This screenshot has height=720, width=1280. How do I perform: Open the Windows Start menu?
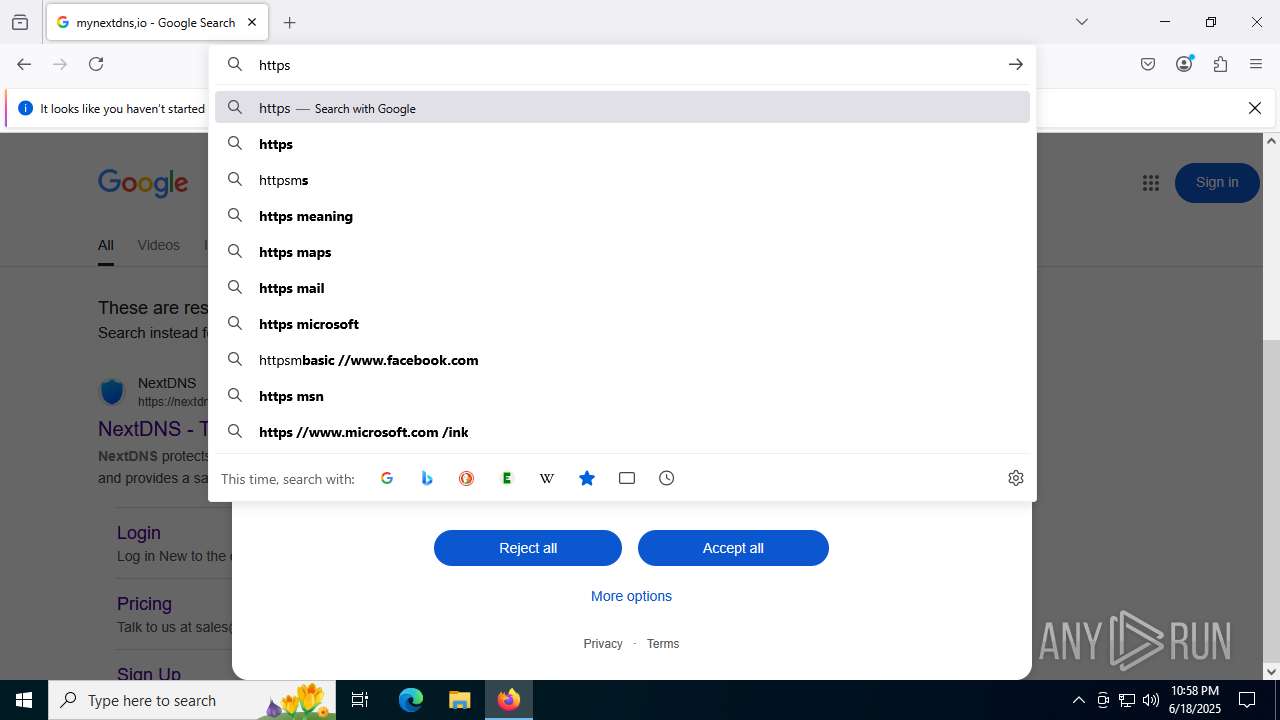coord(24,700)
